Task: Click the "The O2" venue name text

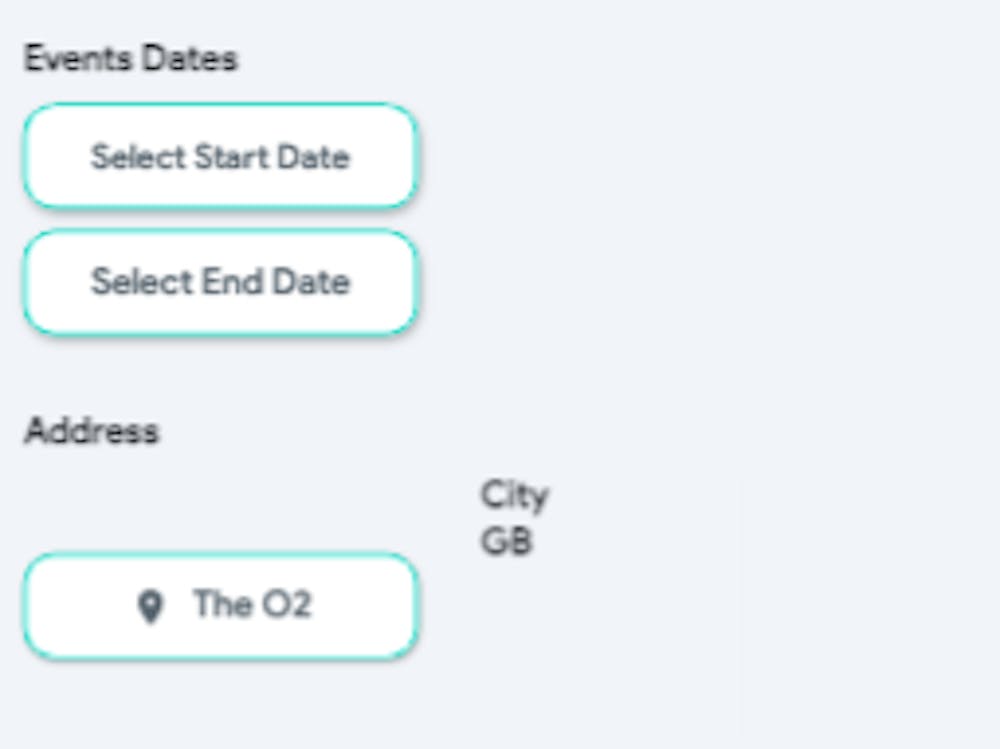Action: pos(252,605)
